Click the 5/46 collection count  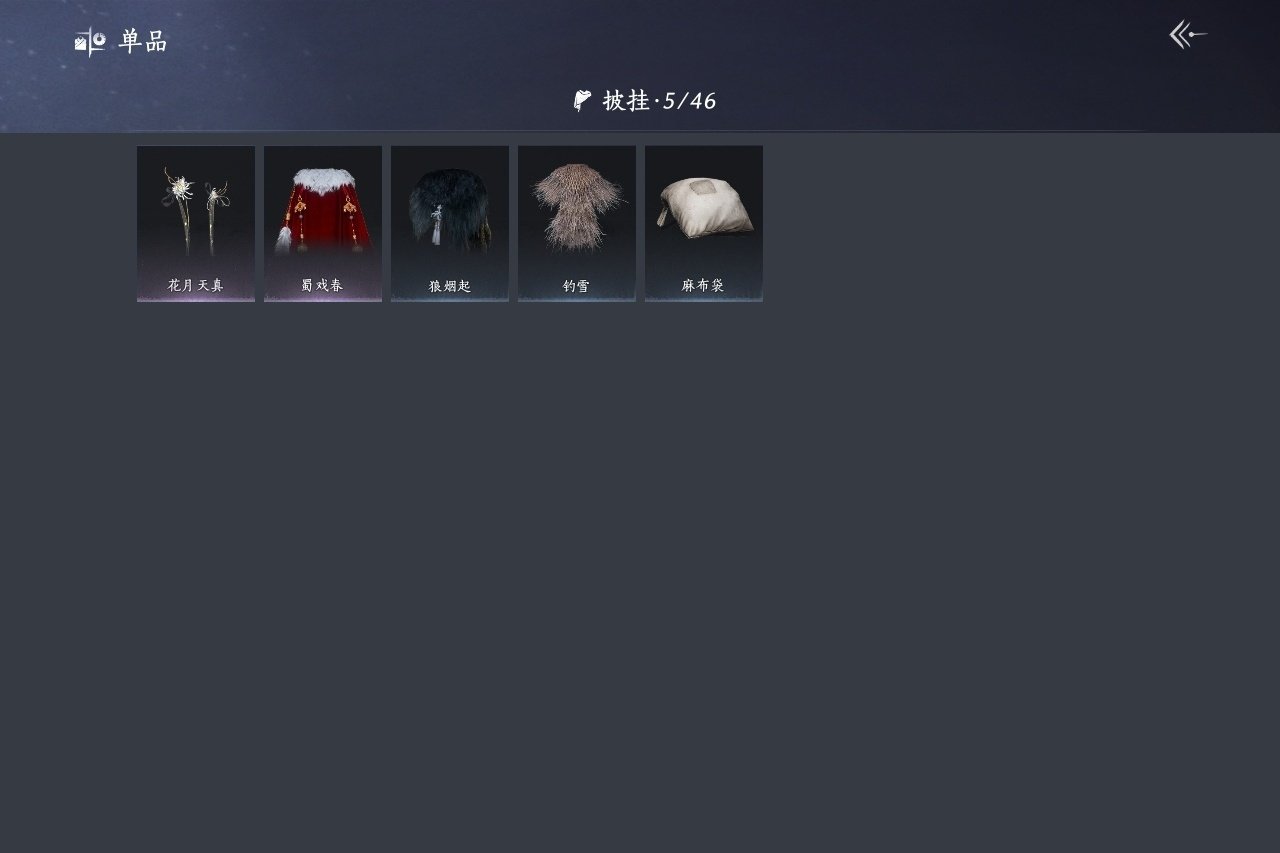[x=690, y=101]
